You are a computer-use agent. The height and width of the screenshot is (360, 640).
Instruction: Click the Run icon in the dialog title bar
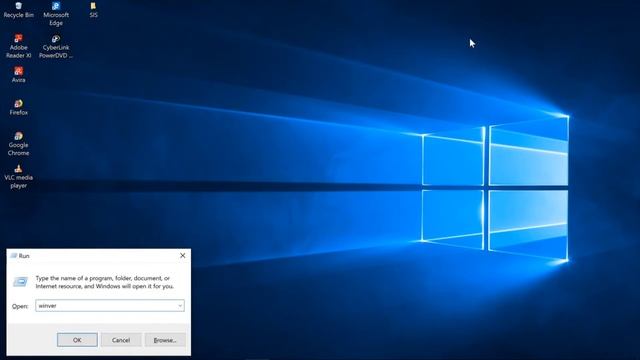tap(13, 256)
